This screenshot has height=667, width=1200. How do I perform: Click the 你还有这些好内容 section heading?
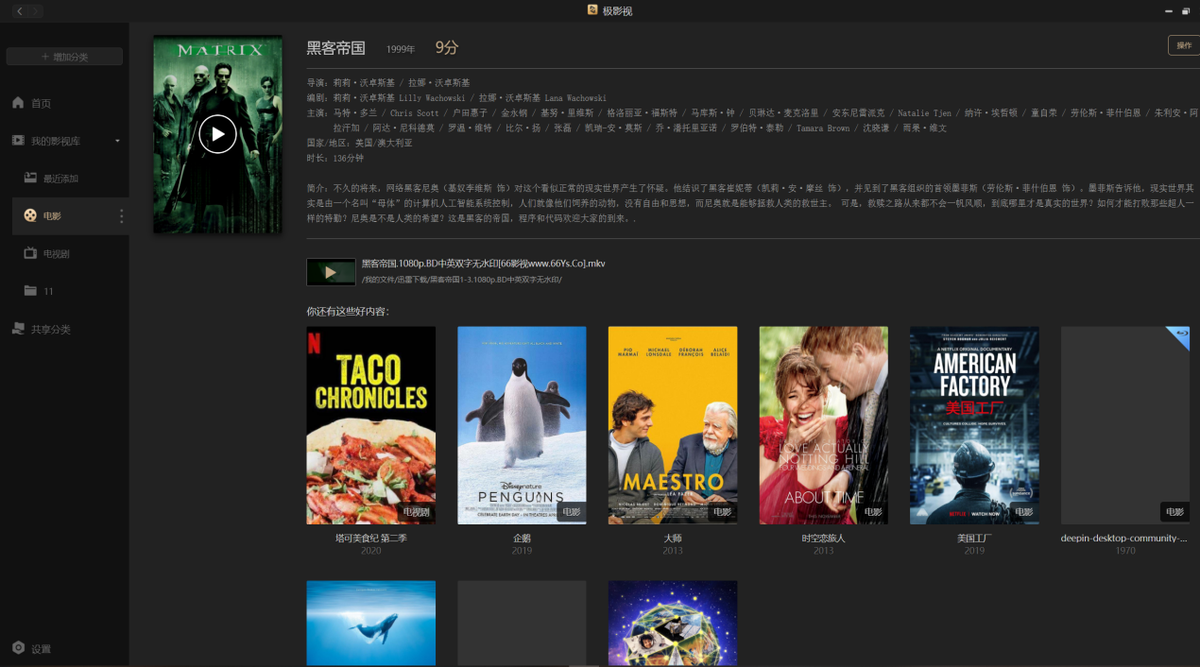[x=347, y=311]
